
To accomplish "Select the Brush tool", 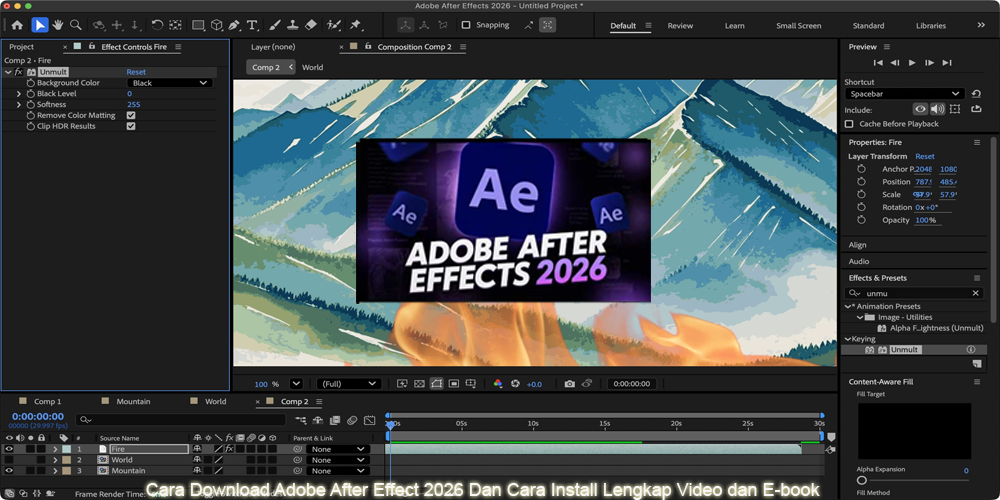I will pyautogui.click(x=274, y=26).
